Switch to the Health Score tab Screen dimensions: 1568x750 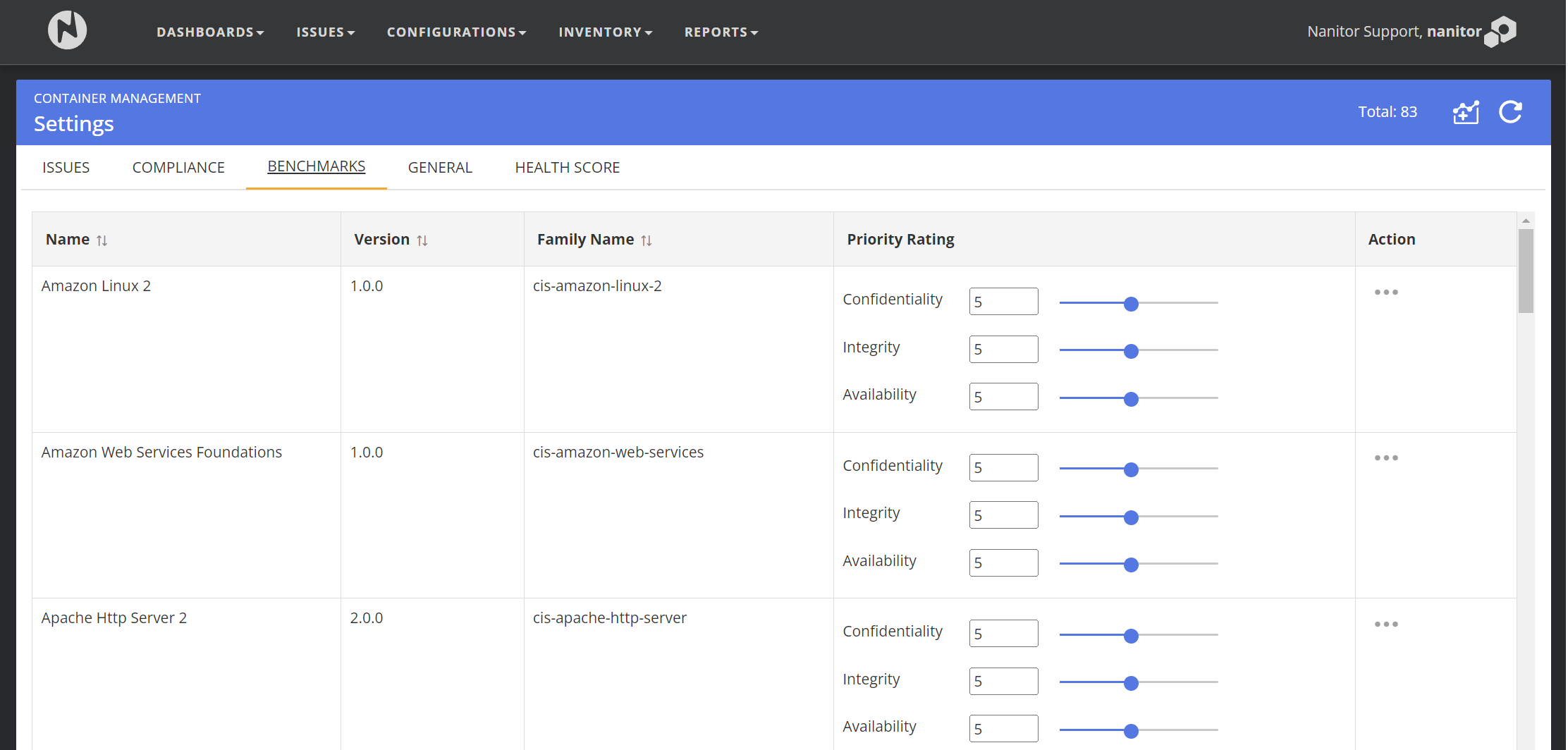point(567,168)
